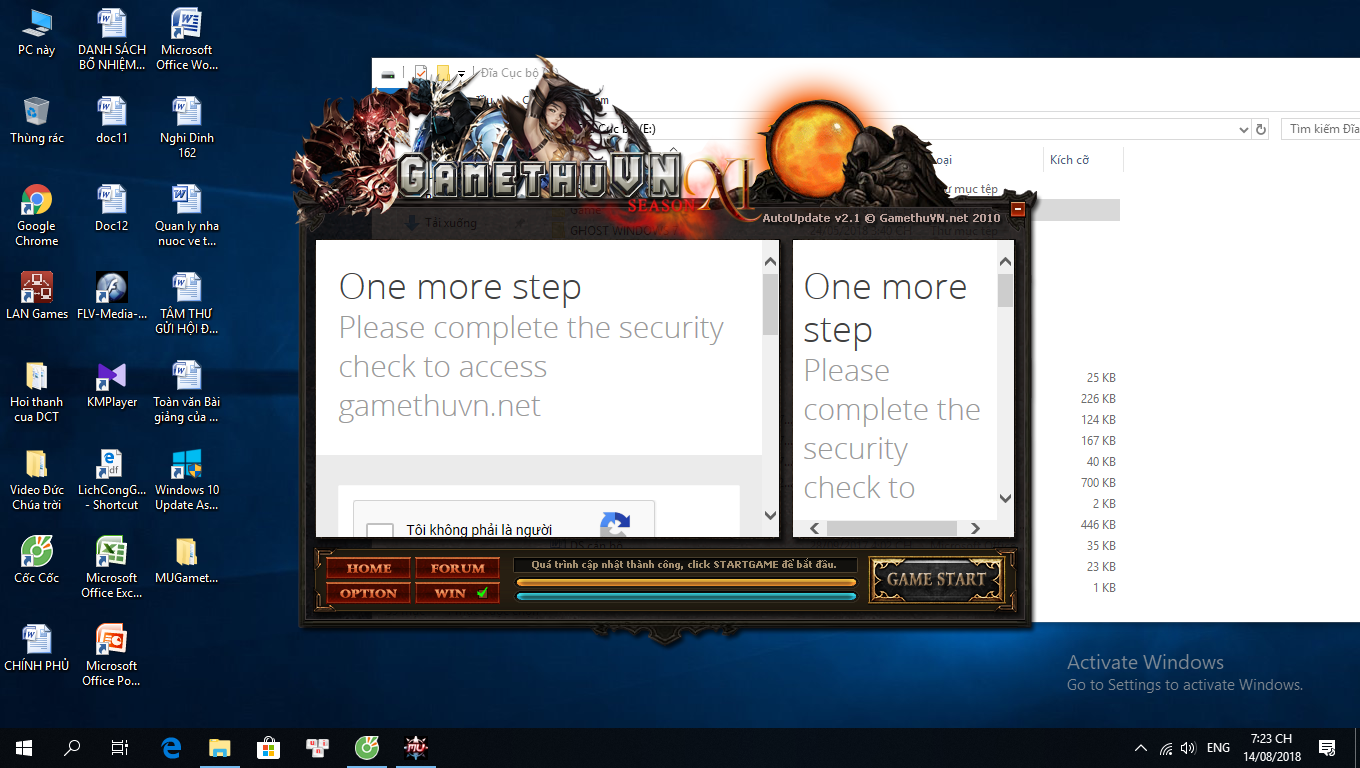Open the PC này desktop icon
The height and width of the screenshot is (768, 1360).
[37, 32]
